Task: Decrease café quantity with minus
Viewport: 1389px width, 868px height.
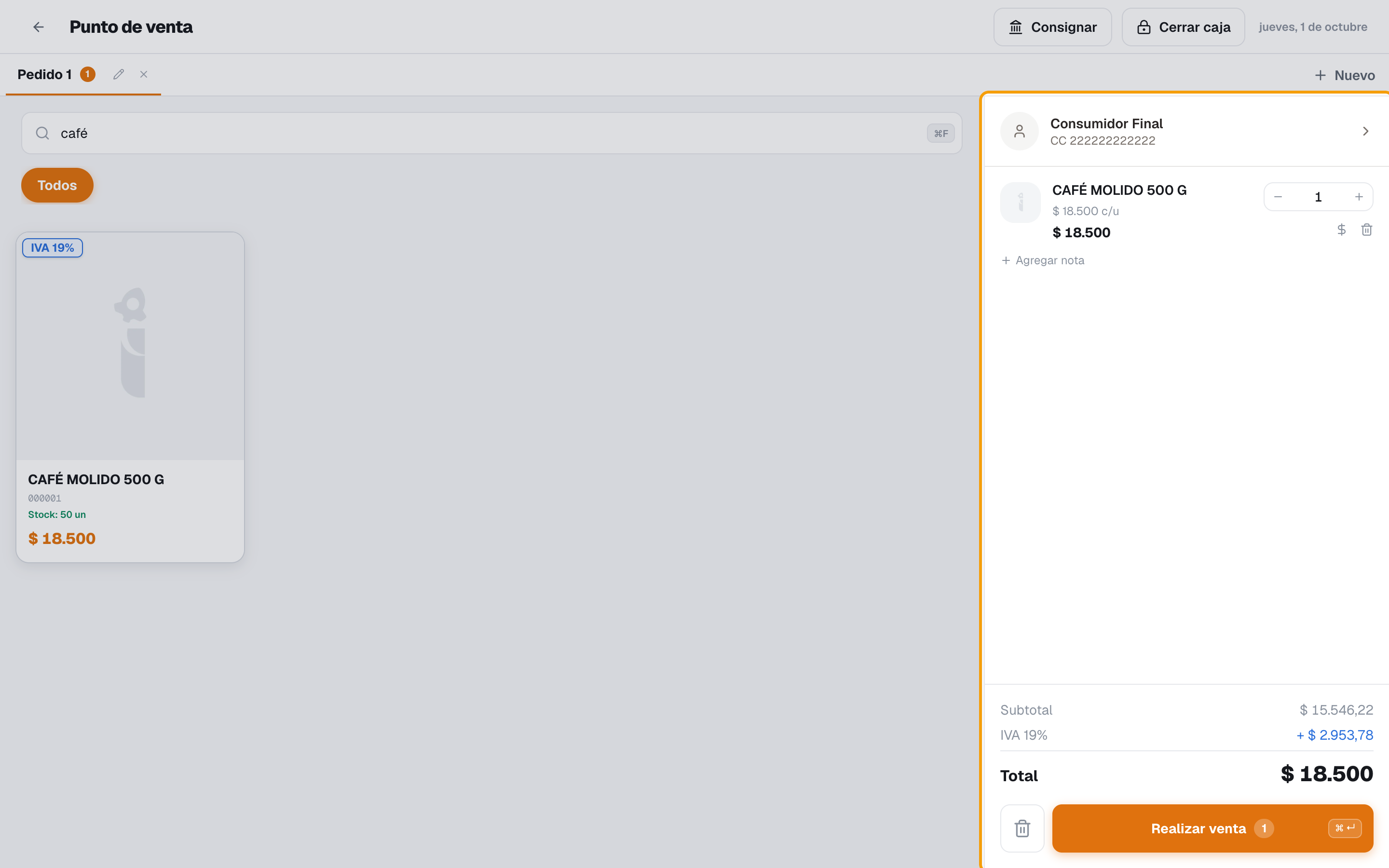Action: 1278,197
